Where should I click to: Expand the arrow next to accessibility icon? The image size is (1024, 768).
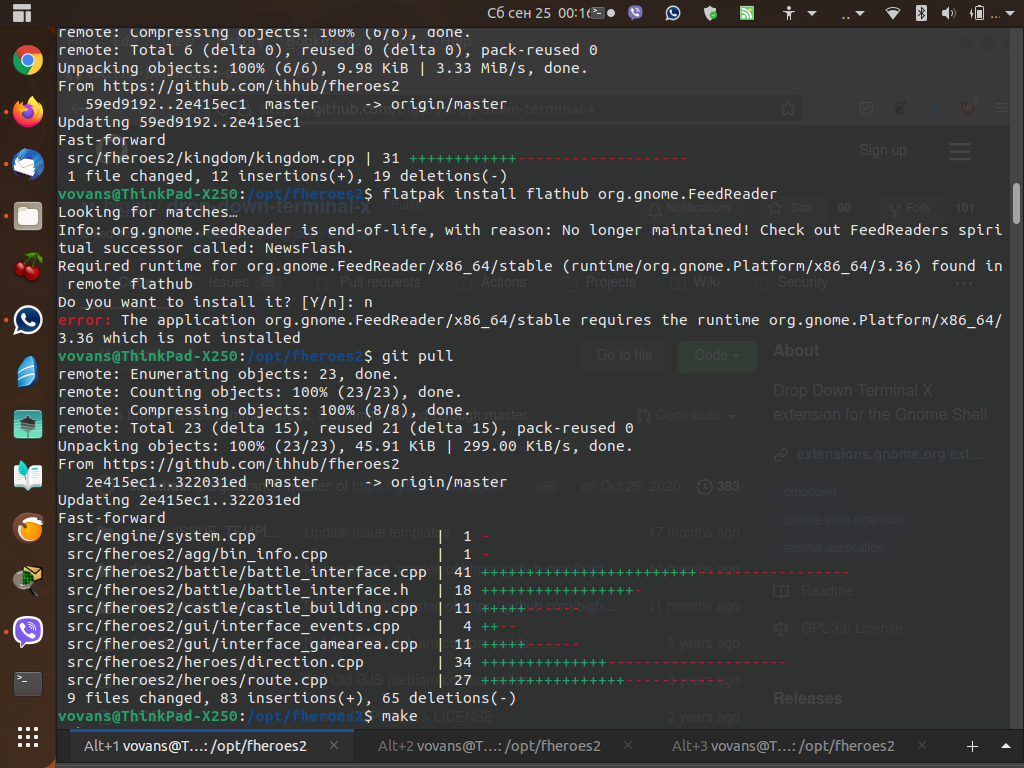click(812, 13)
